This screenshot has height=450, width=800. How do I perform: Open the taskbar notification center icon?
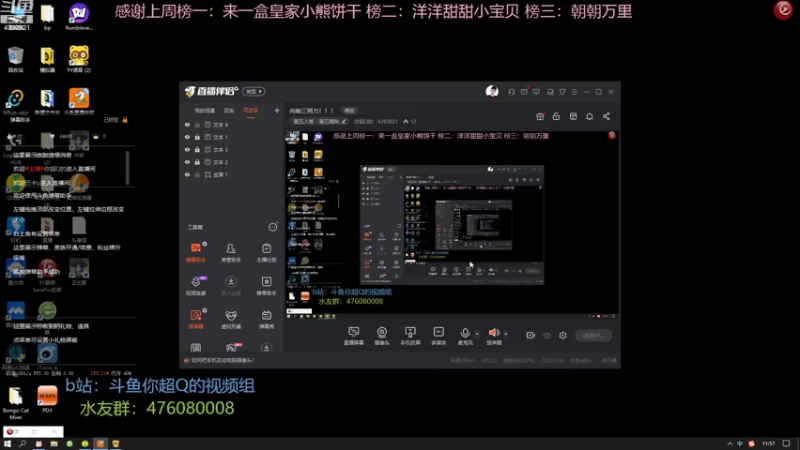[787, 444]
